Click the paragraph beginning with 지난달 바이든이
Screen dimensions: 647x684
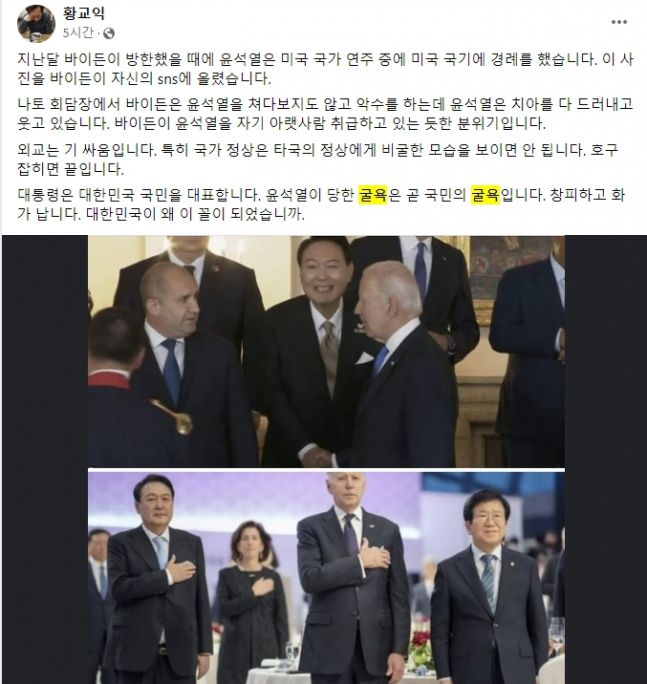point(325,68)
